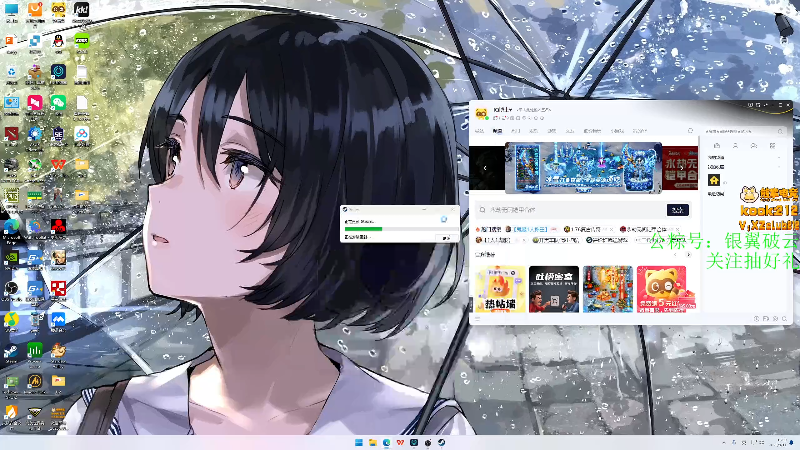Switch to the first navigation tab
The width and height of the screenshot is (800, 450).
click(479, 131)
